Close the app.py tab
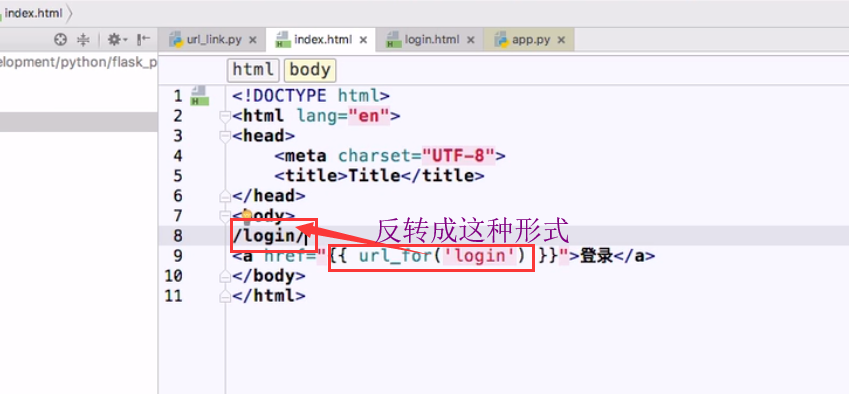The image size is (849, 394). tap(561, 40)
